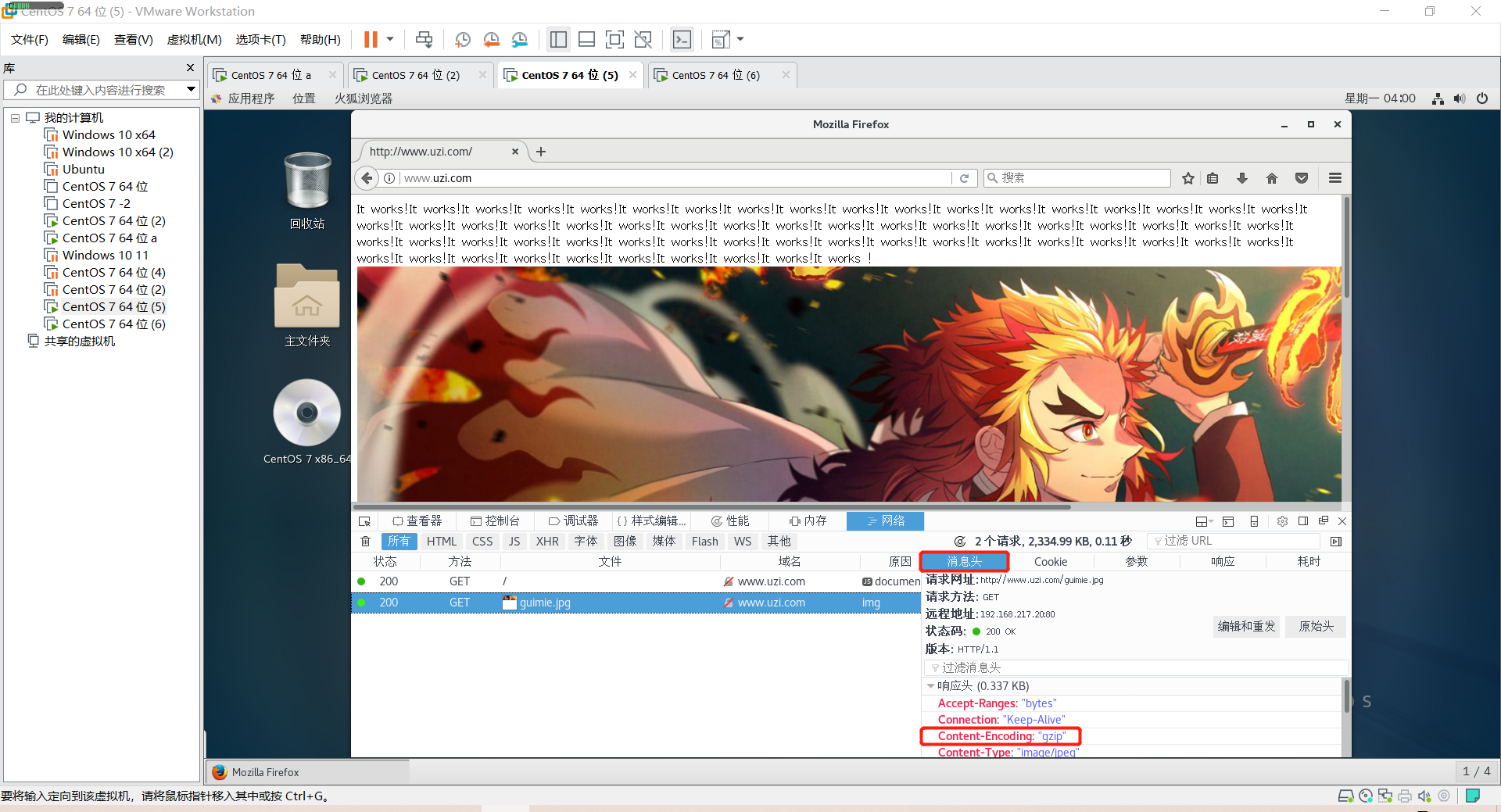Open the 虚拟机(M) menu
This screenshot has width=1501, height=812.
click(x=195, y=39)
